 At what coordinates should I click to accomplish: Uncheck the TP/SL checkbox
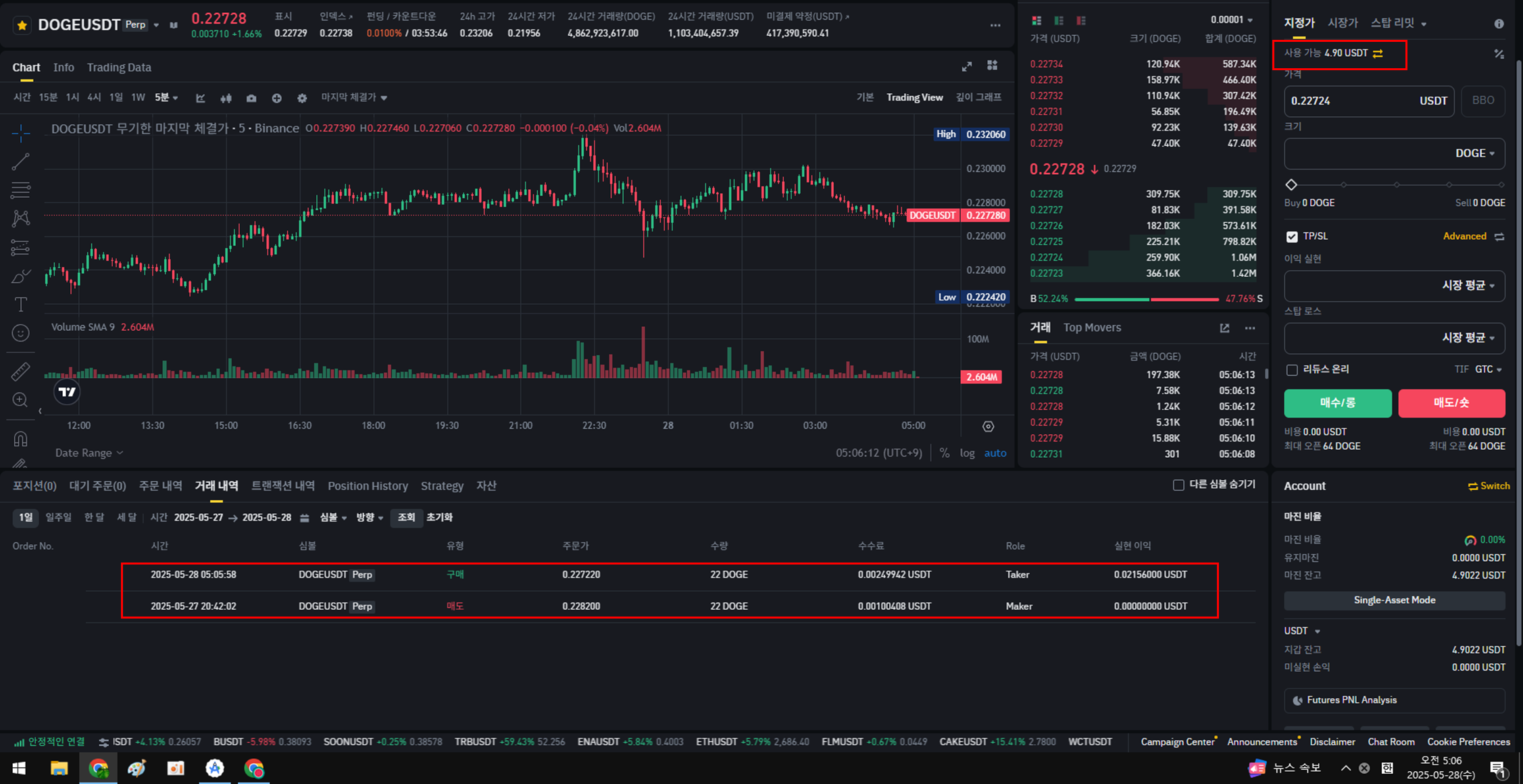pyautogui.click(x=1292, y=236)
